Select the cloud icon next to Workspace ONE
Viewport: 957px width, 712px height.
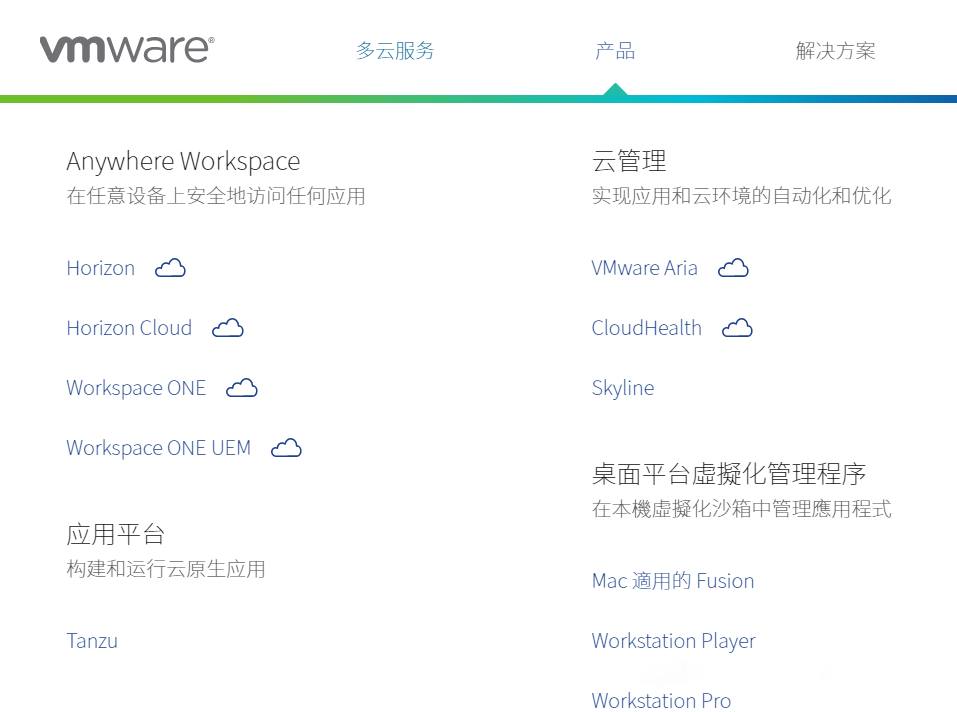[x=241, y=388]
